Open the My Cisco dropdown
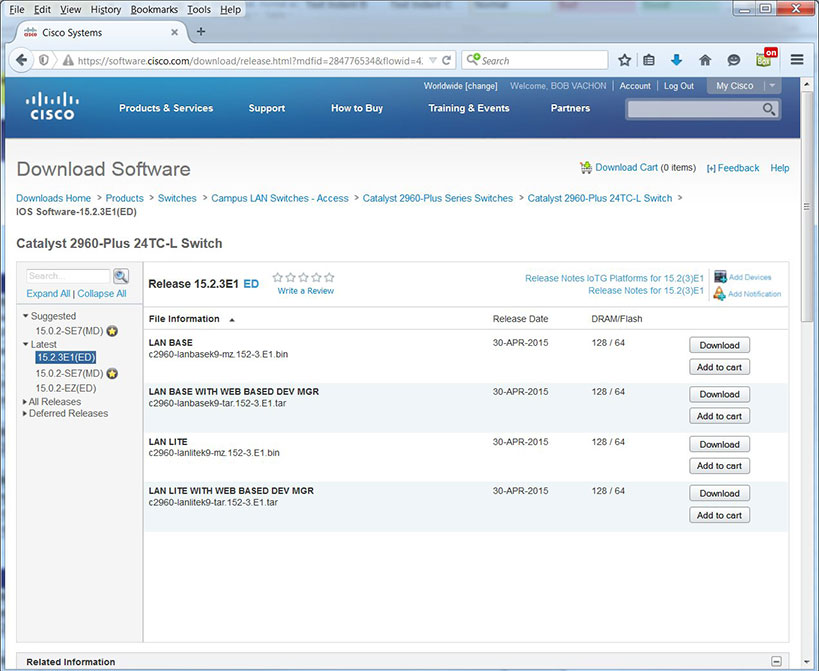819x671 pixels. pos(745,86)
